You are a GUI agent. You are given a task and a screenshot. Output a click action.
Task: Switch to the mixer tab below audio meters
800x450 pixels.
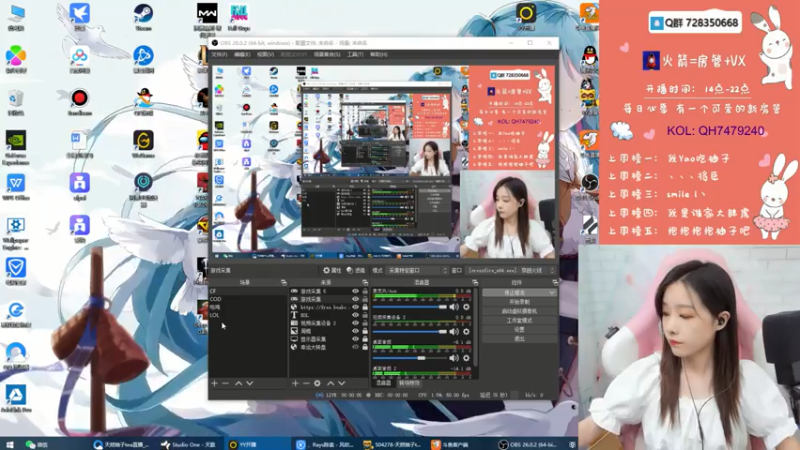coord(384,383)
